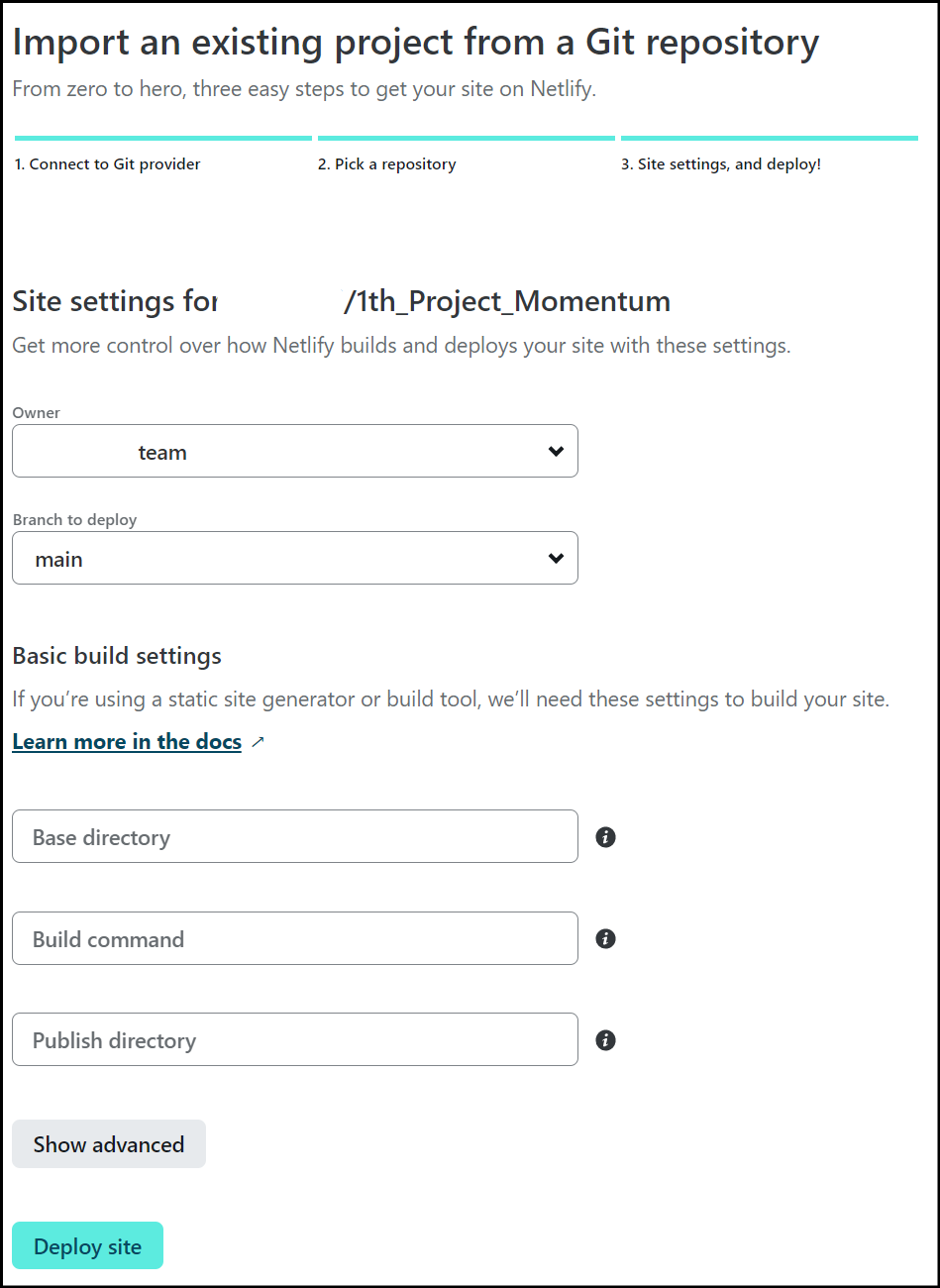The image size is (940, 1288).
Task: Focus the Publish directory input field
Action: [x=295, y=1039]
